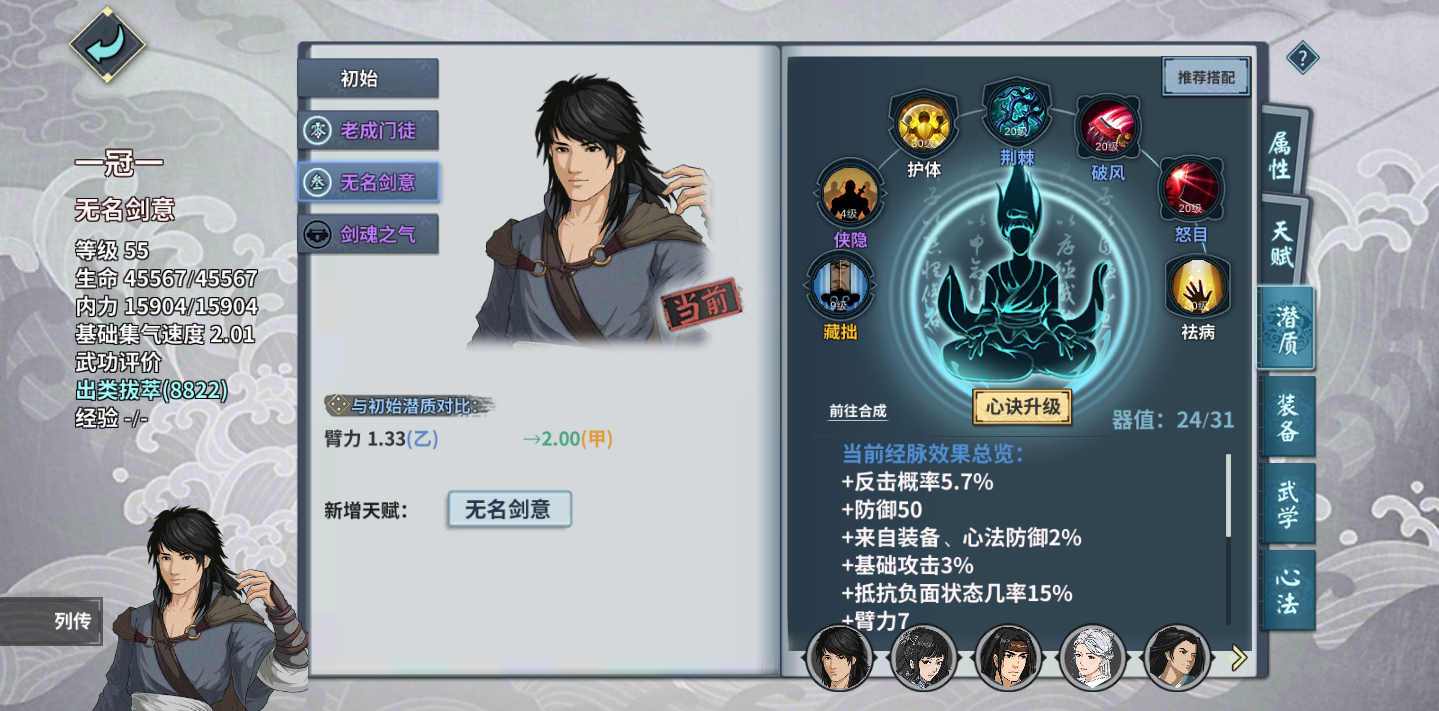Image resolution: width=1439 pixels, height=711 pixels.
Task: Open the help question mark icon
Action: pyautogui.click(x=1302, y=58)
